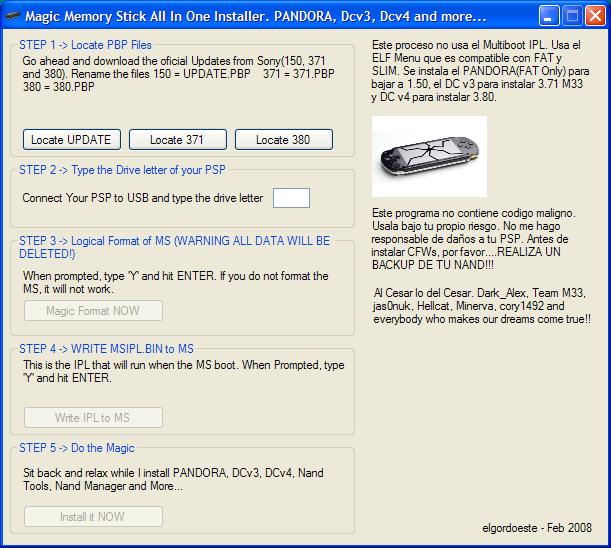Click 'Go ahead and download the oficial Updates' text
Screen dimensions: 611x548
[x=178, y=74]
